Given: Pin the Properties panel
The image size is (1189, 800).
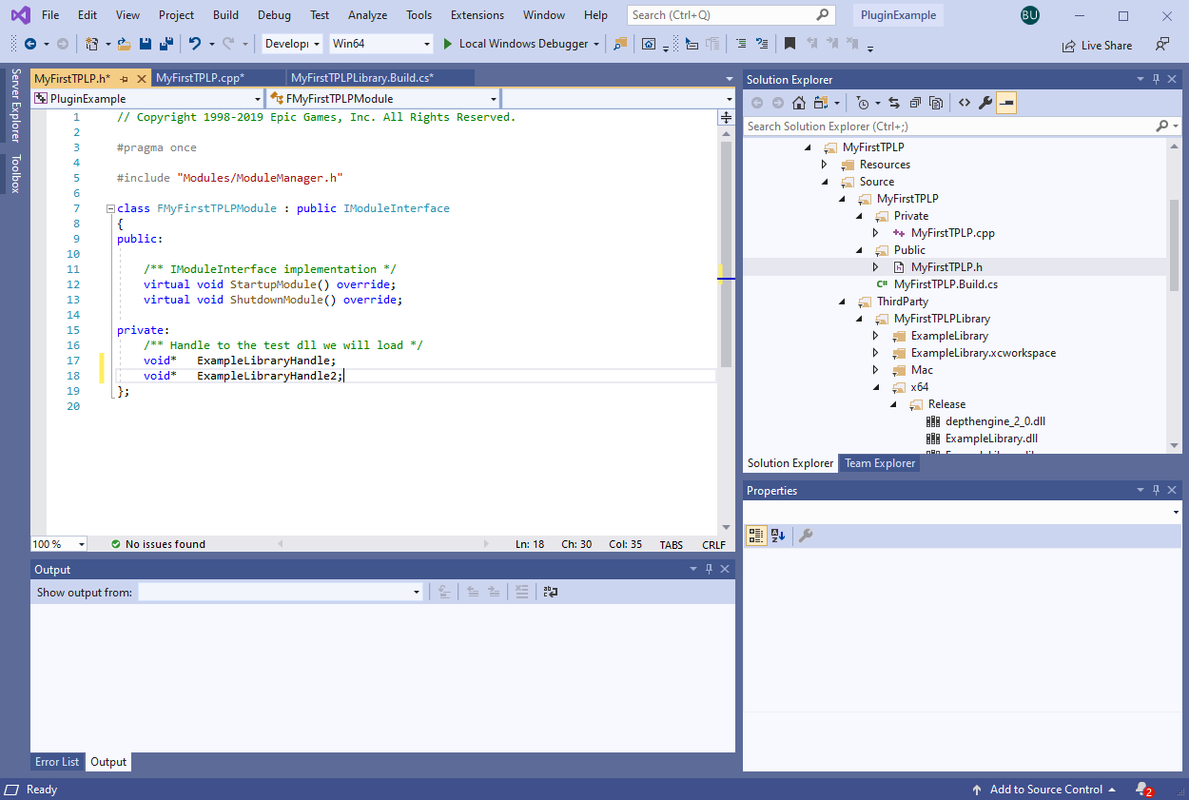Looking at the screenshot, I should (x=1156, y=490).
